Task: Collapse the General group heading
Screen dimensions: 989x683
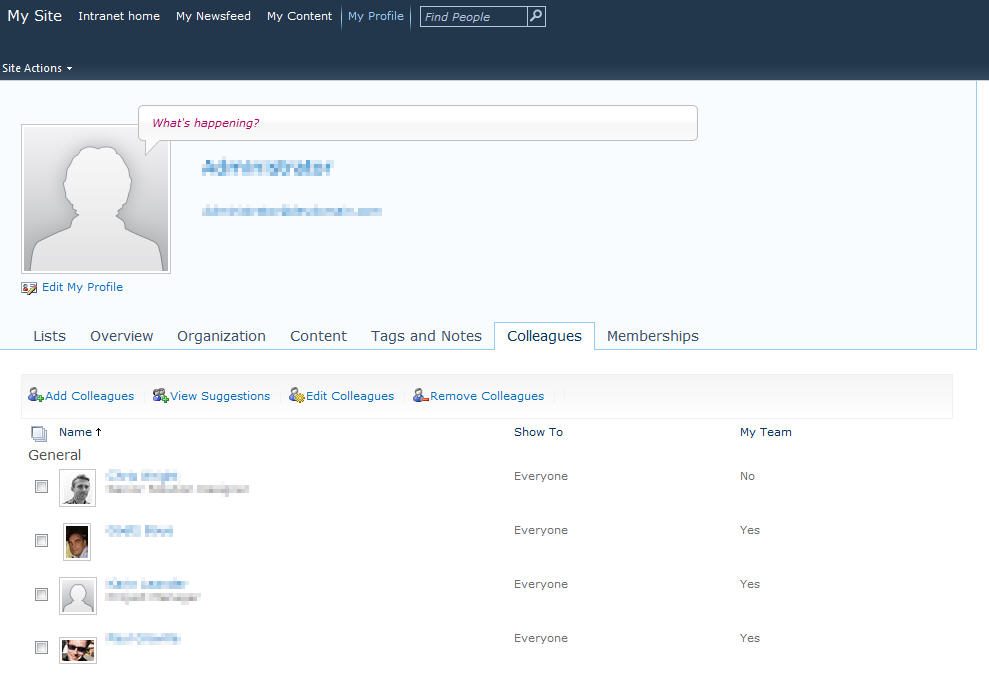Action: (x=55, y=455)
